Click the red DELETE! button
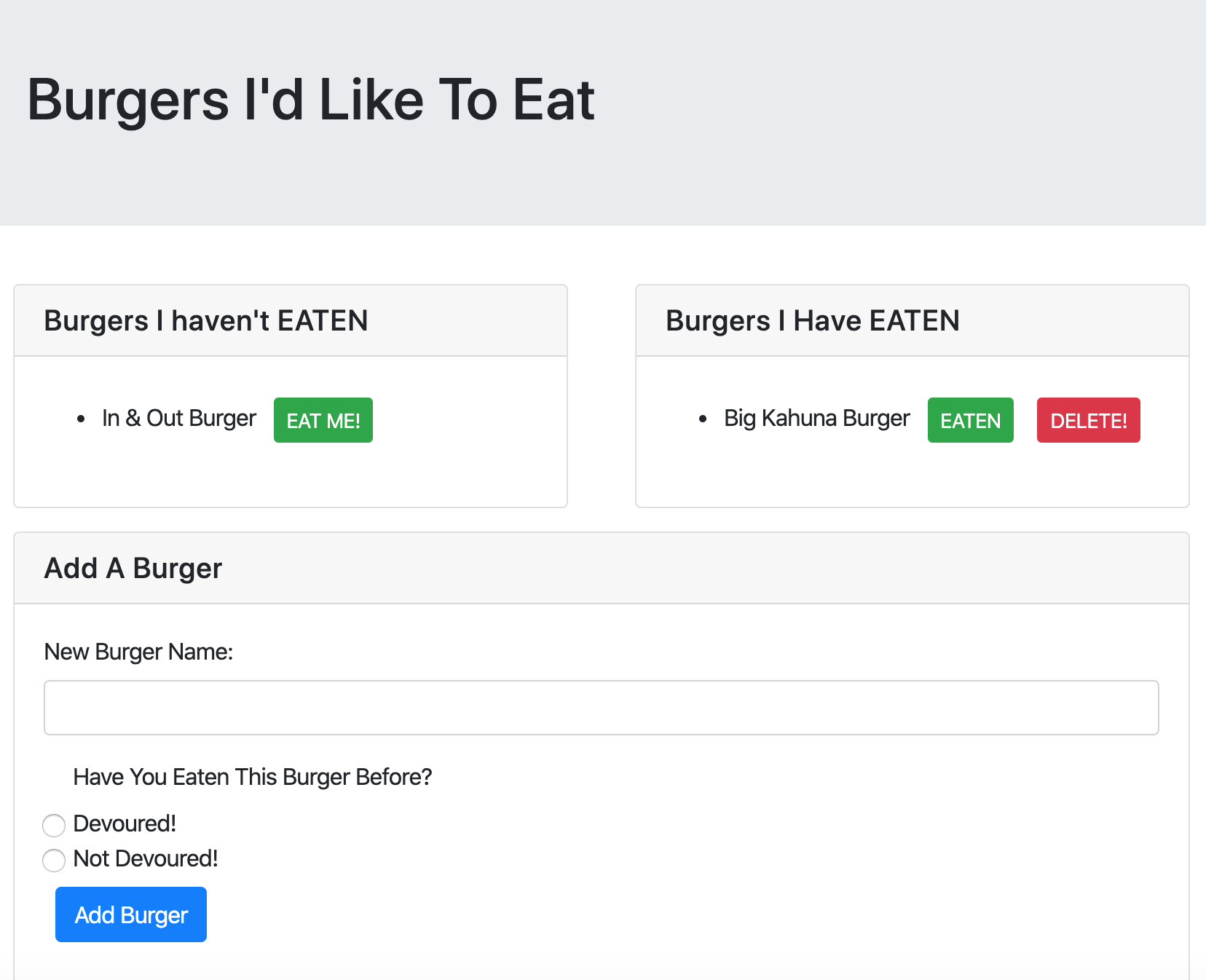The width and height of the screenshot is (1206, 980). (x=1088, y=420)
